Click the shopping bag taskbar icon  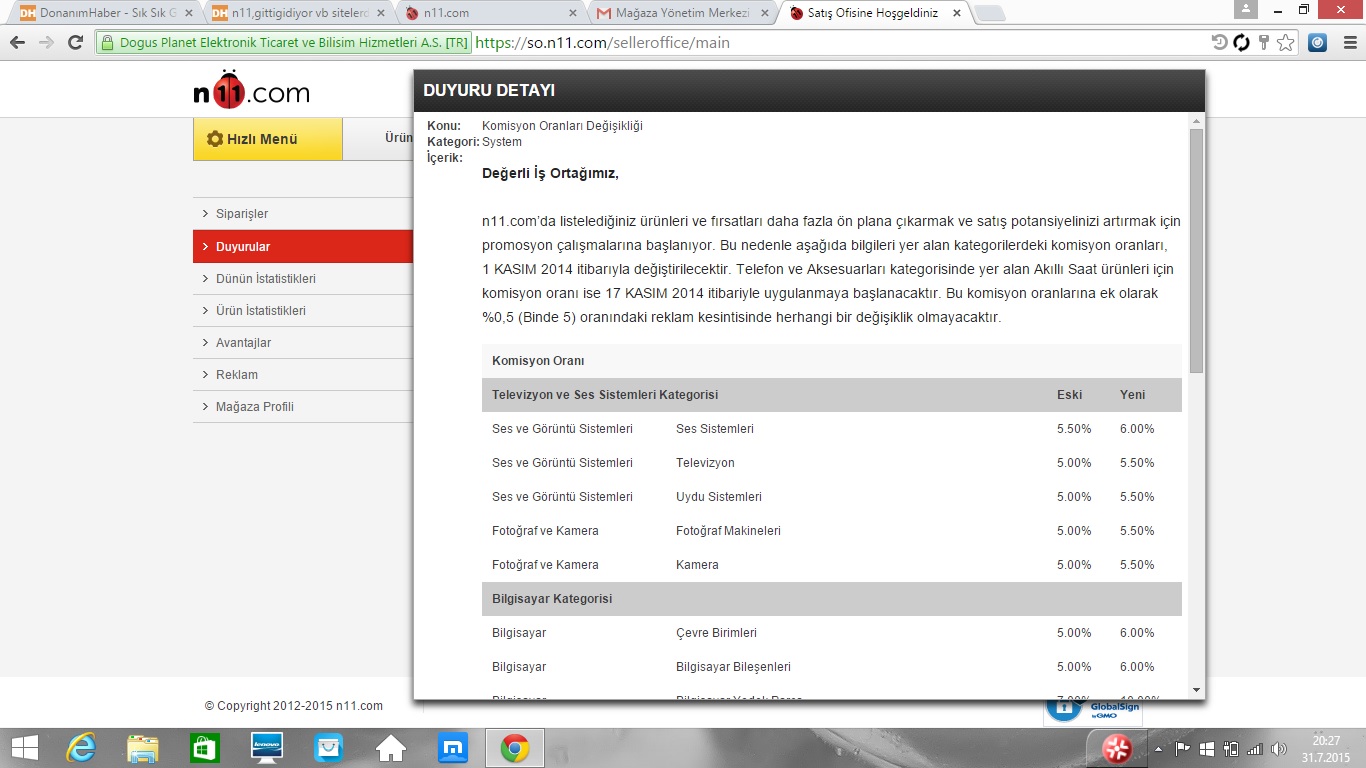[x=328, y=747]
